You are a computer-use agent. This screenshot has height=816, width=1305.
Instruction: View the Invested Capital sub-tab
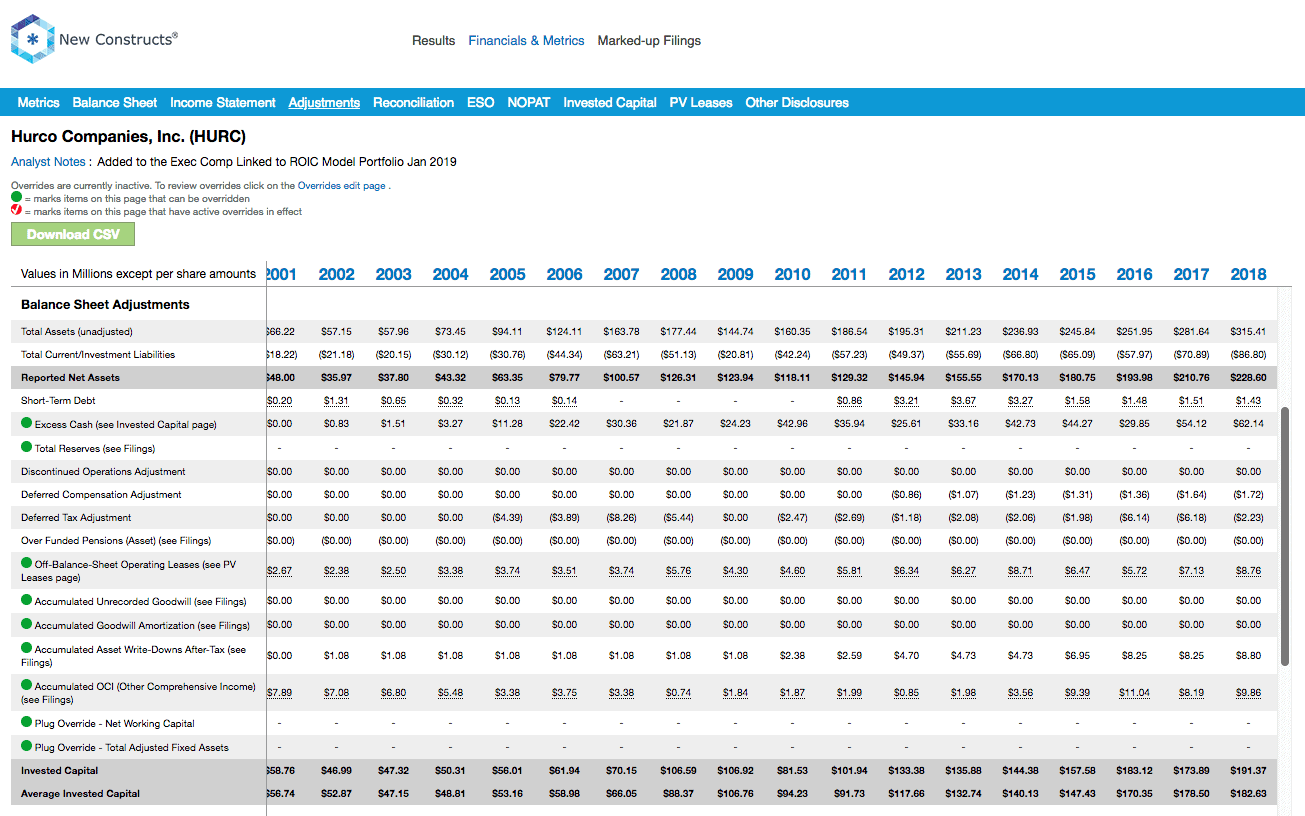610,103
